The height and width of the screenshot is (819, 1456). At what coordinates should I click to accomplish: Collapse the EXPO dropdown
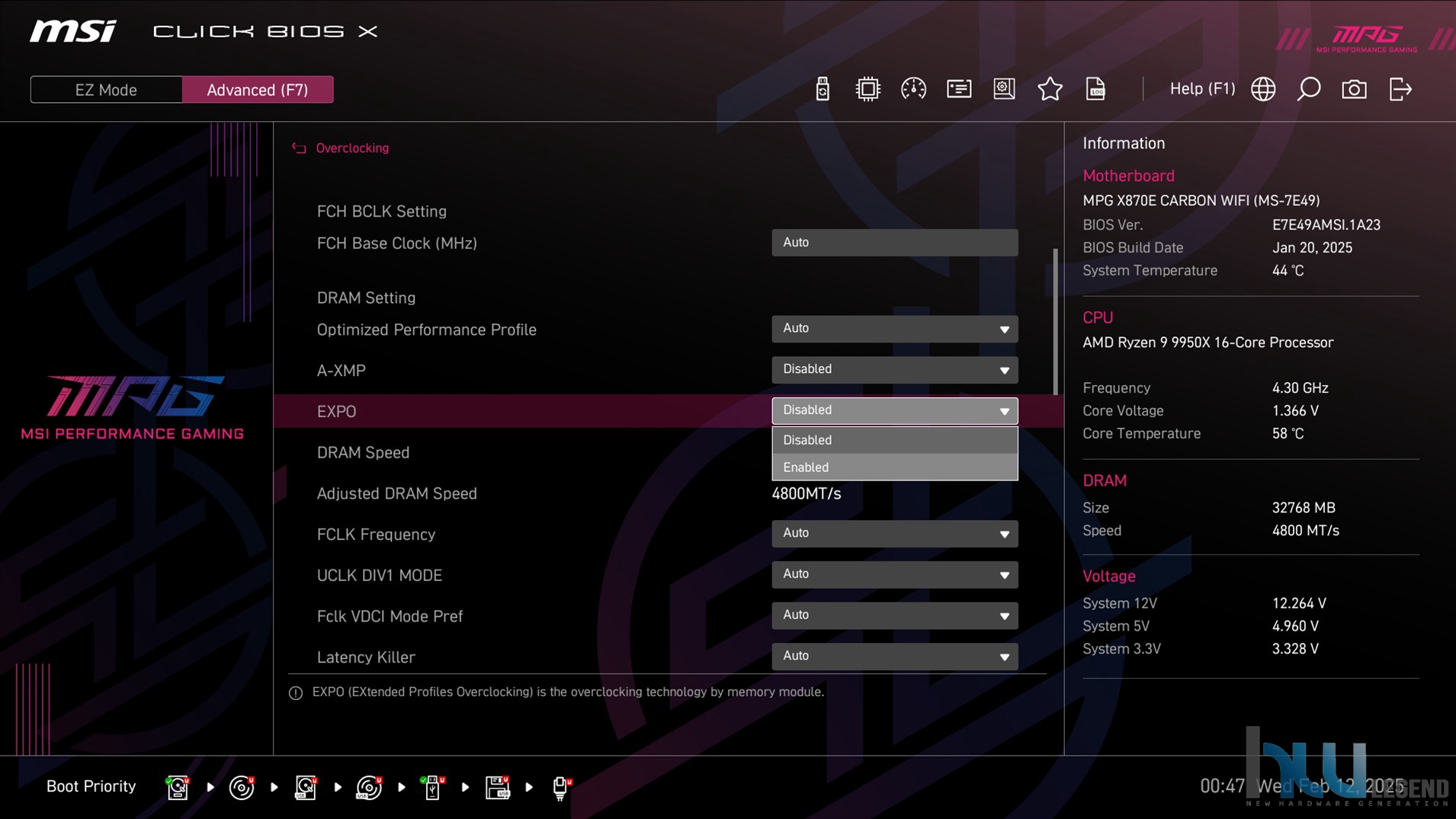894,411
